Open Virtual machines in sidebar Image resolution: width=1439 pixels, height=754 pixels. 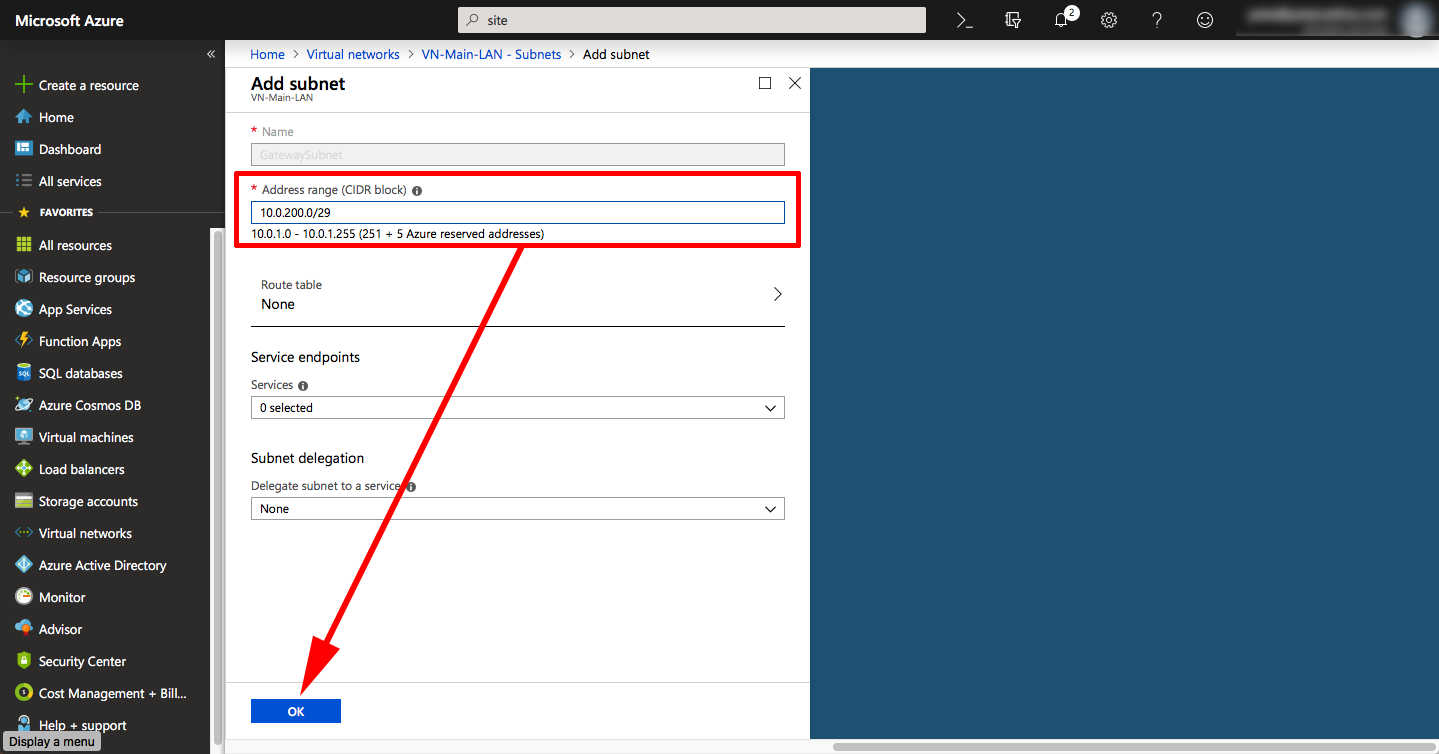[x=86, y=437]
